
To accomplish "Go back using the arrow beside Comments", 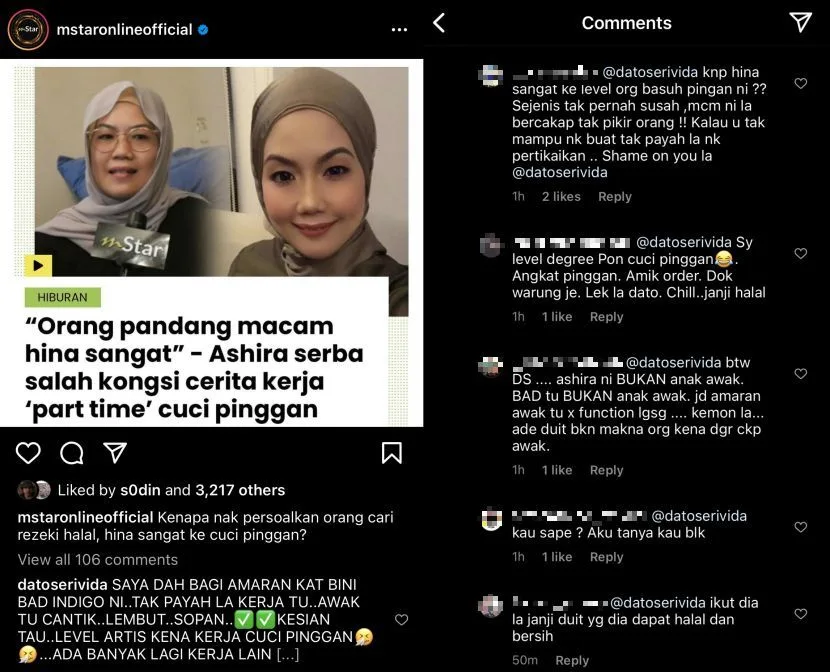I will click(439, 23).
